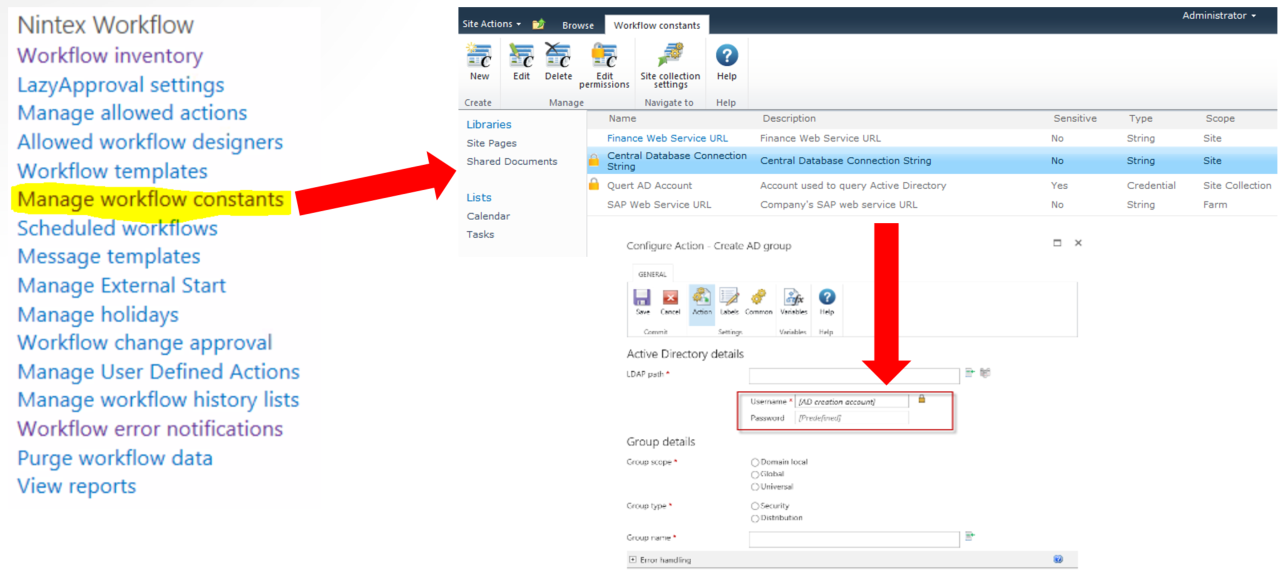Select Domain local group scope

[755, 462]
